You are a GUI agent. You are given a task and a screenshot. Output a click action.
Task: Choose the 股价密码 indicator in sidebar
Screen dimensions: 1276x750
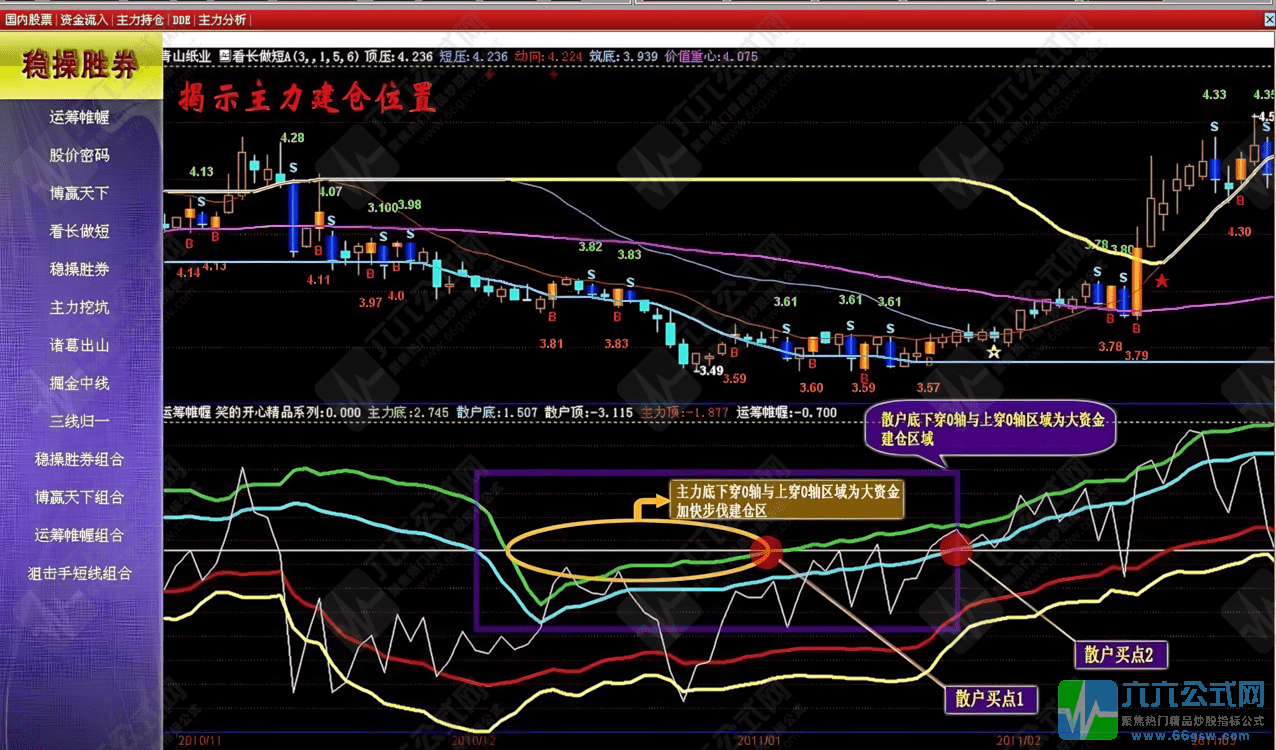80,155
